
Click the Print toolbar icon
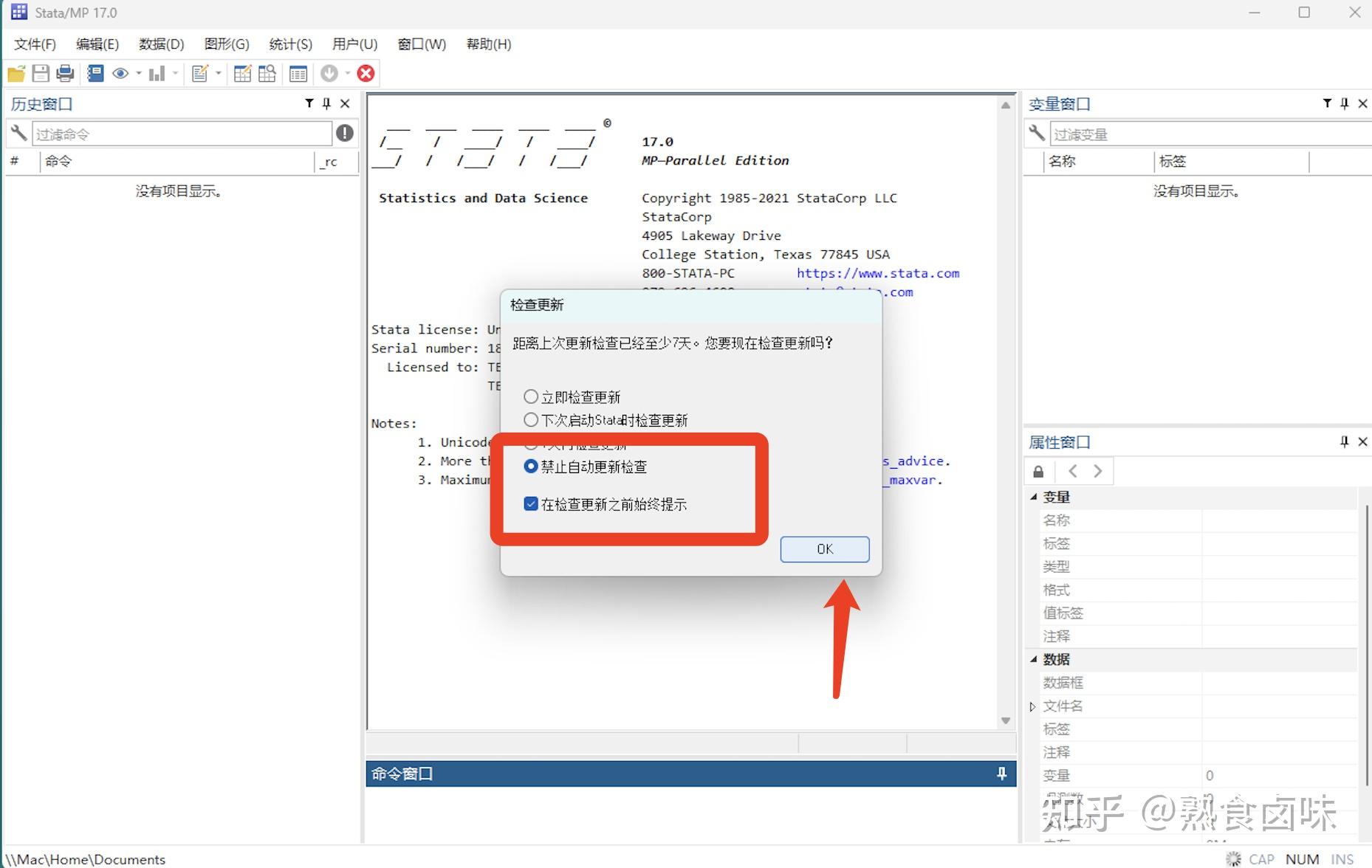pyautogui.click(x=65, y=73)
